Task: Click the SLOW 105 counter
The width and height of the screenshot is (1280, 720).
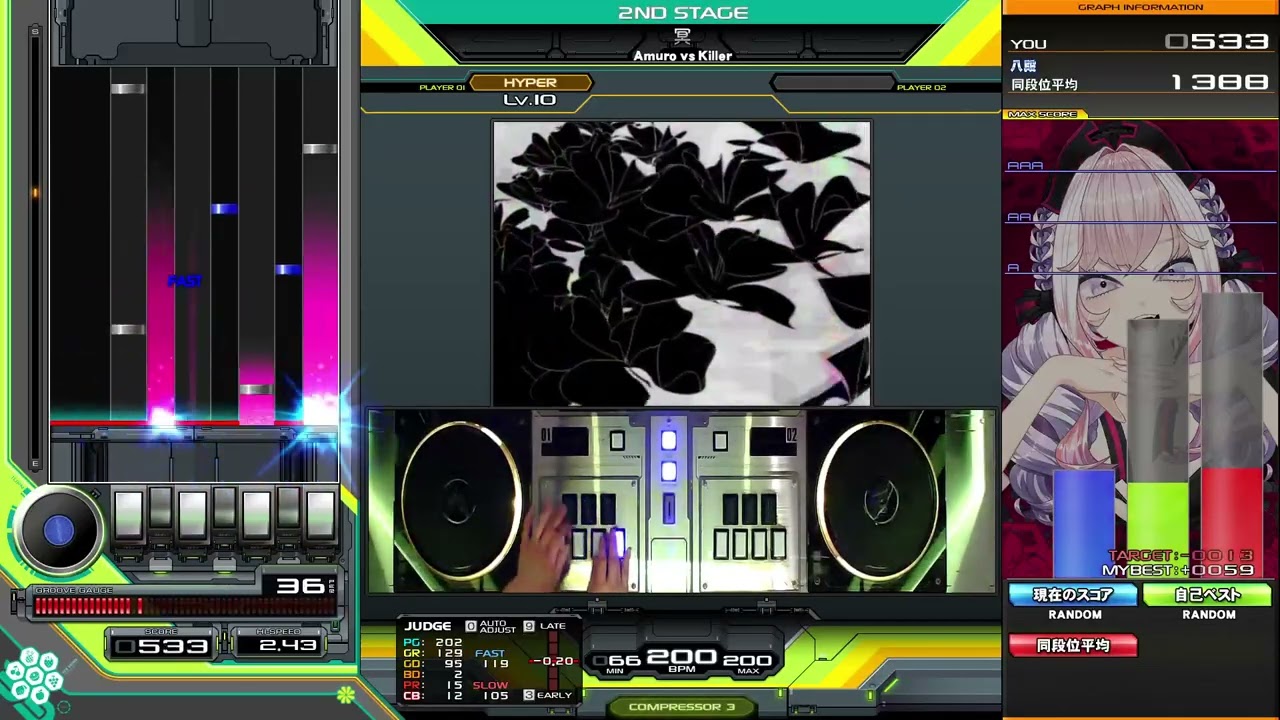Action: click(x=491, y=691)
